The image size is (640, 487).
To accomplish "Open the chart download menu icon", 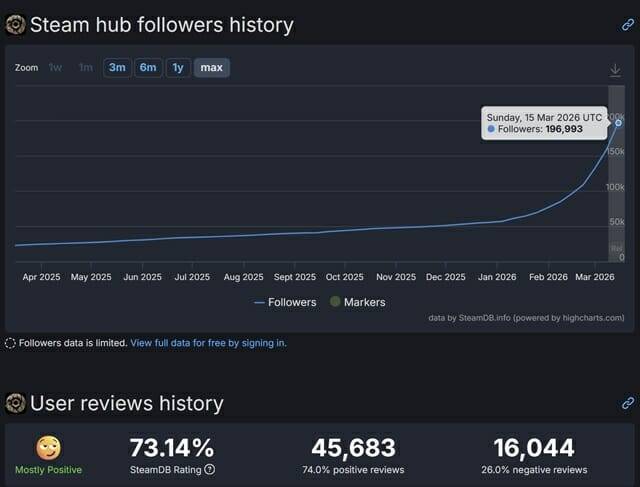I will pos(616,70).
